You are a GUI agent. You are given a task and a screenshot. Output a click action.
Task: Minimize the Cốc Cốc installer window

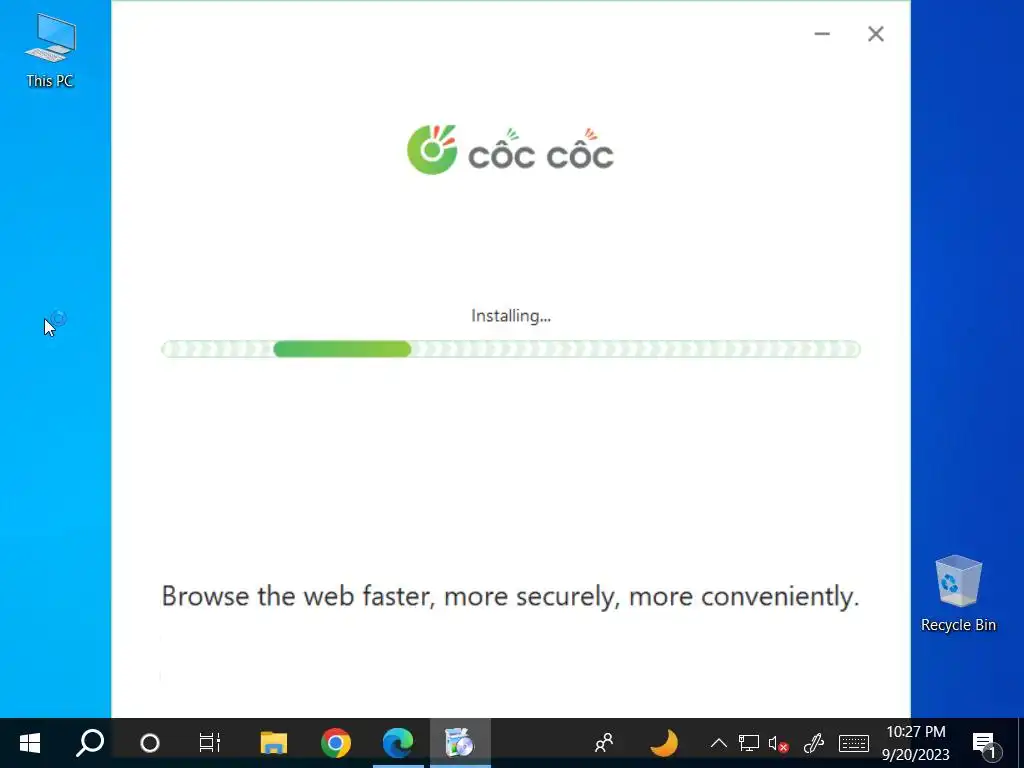[822, 34]
